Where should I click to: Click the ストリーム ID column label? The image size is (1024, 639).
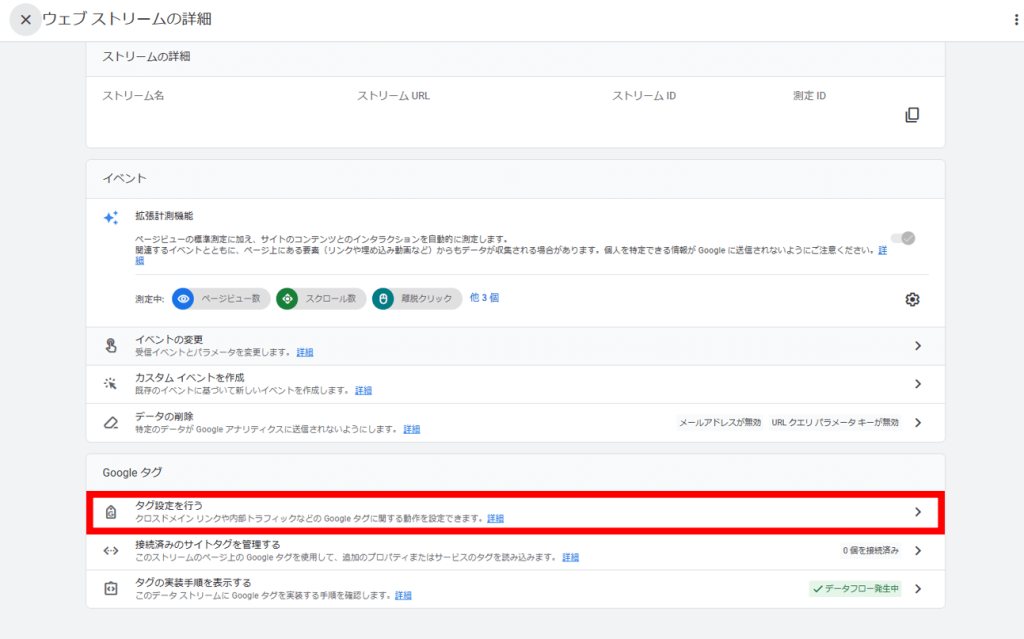pos(644,95)
